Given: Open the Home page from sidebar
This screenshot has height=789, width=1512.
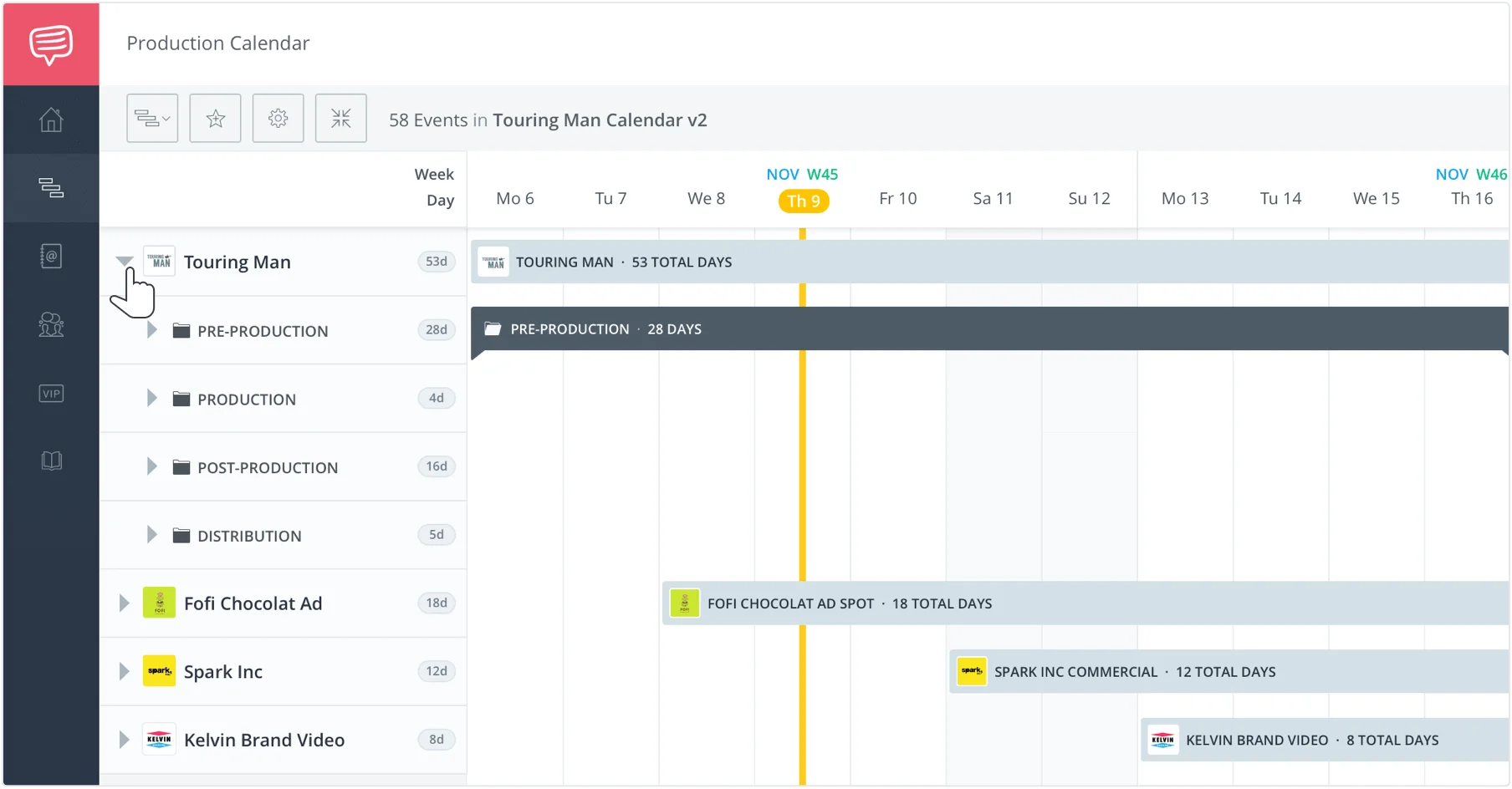Looking at the screenshot, I should click(51, 120).
